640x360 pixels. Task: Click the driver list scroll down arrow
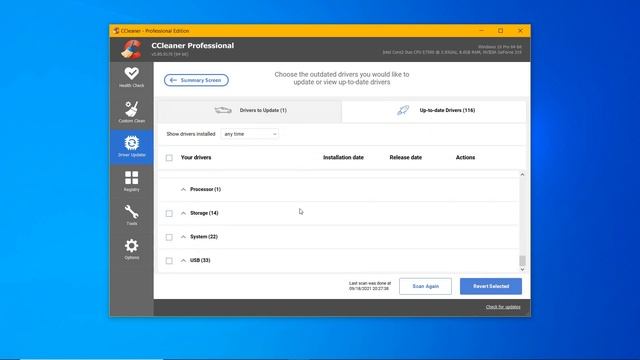522,269
